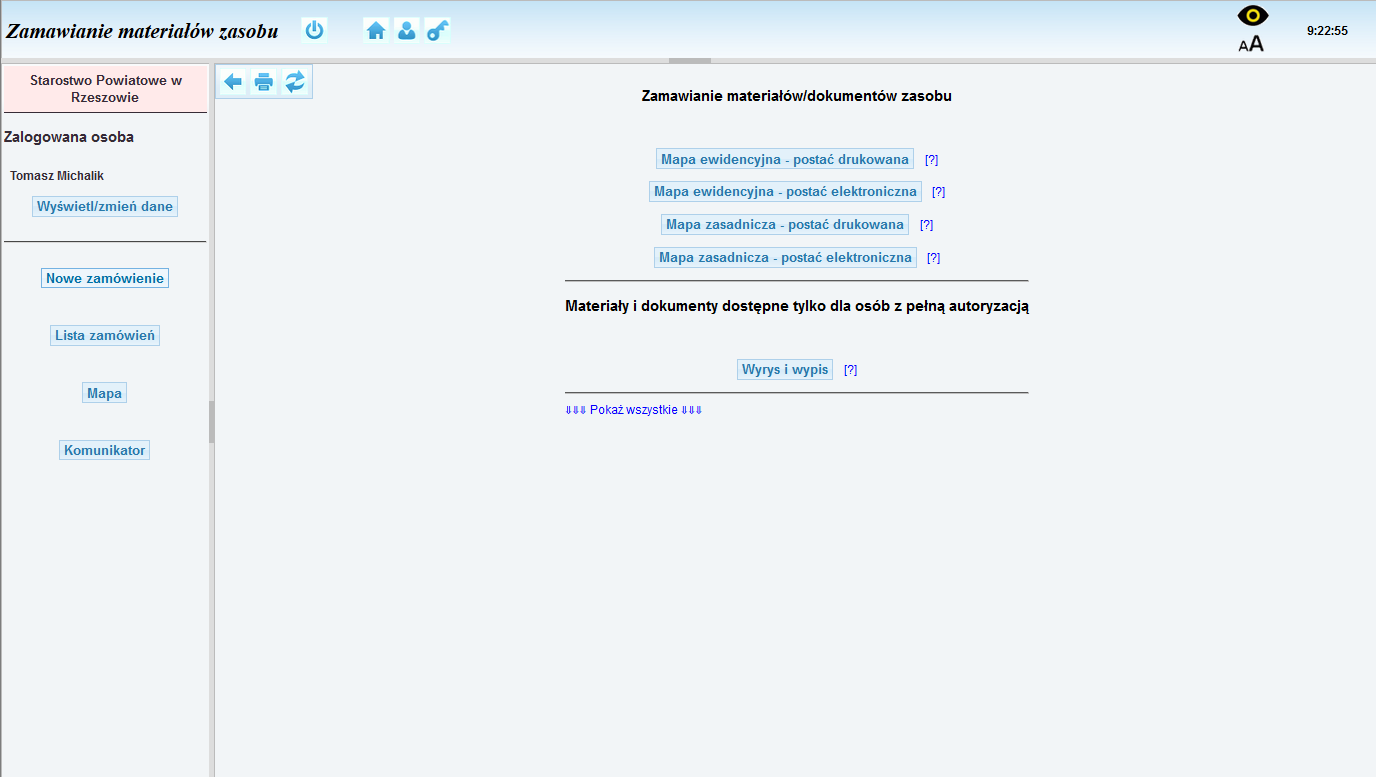Open Nowe zamówienie in sidebar
The width and height of the screenshot is (1376, 777).
click(x=105, y=278)
